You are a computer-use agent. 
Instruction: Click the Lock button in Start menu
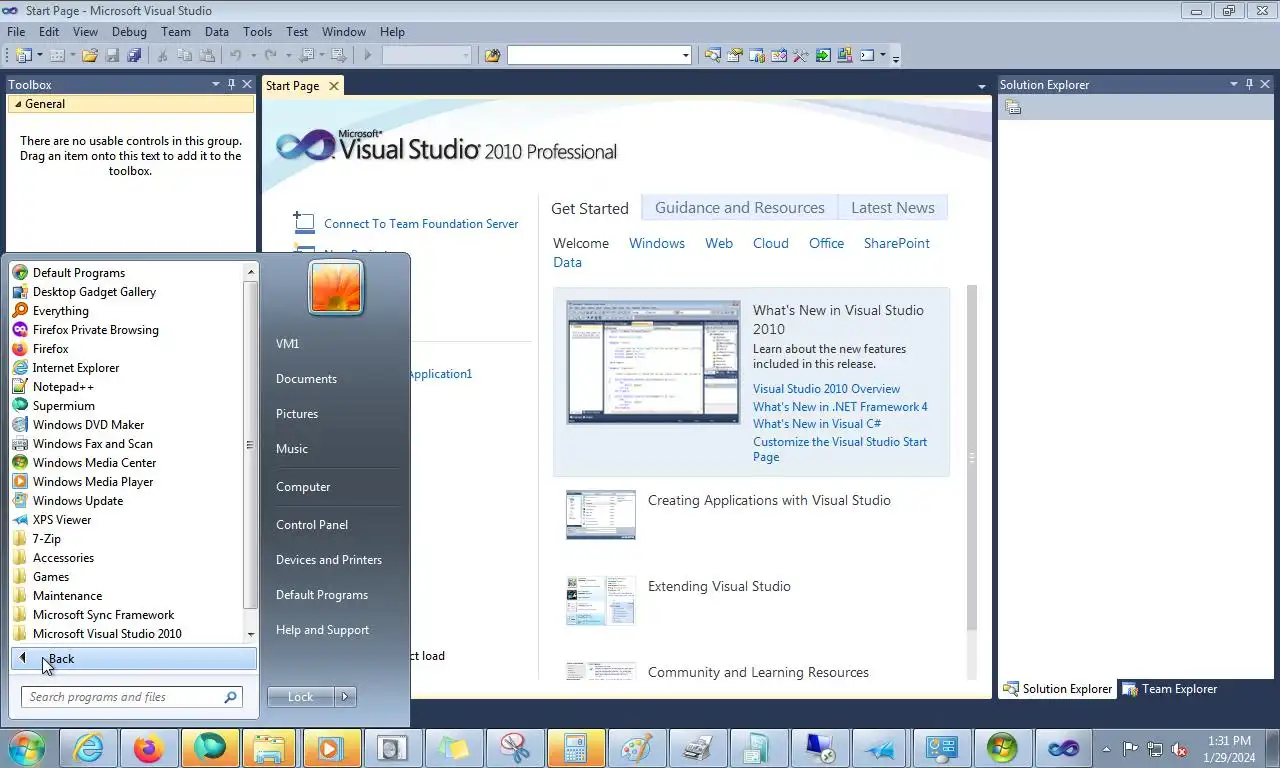point(301,697)
